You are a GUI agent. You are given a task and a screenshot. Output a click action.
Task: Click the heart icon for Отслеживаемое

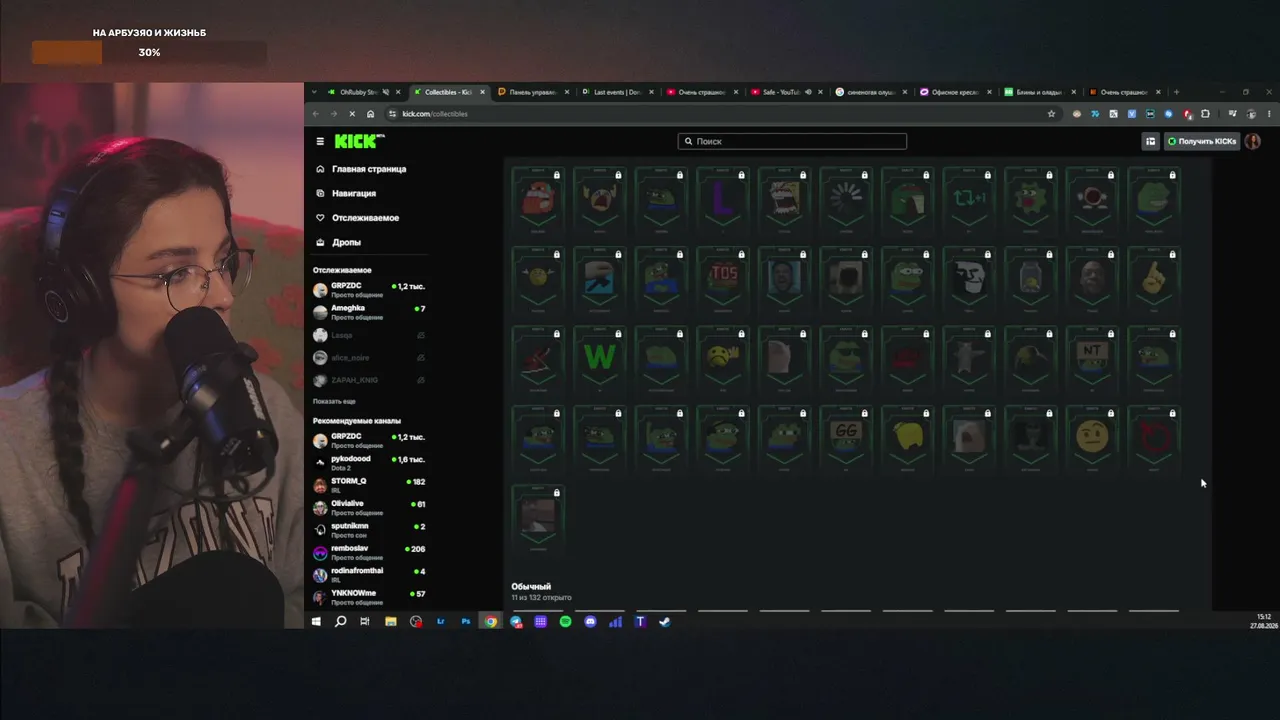coord(320,218)
